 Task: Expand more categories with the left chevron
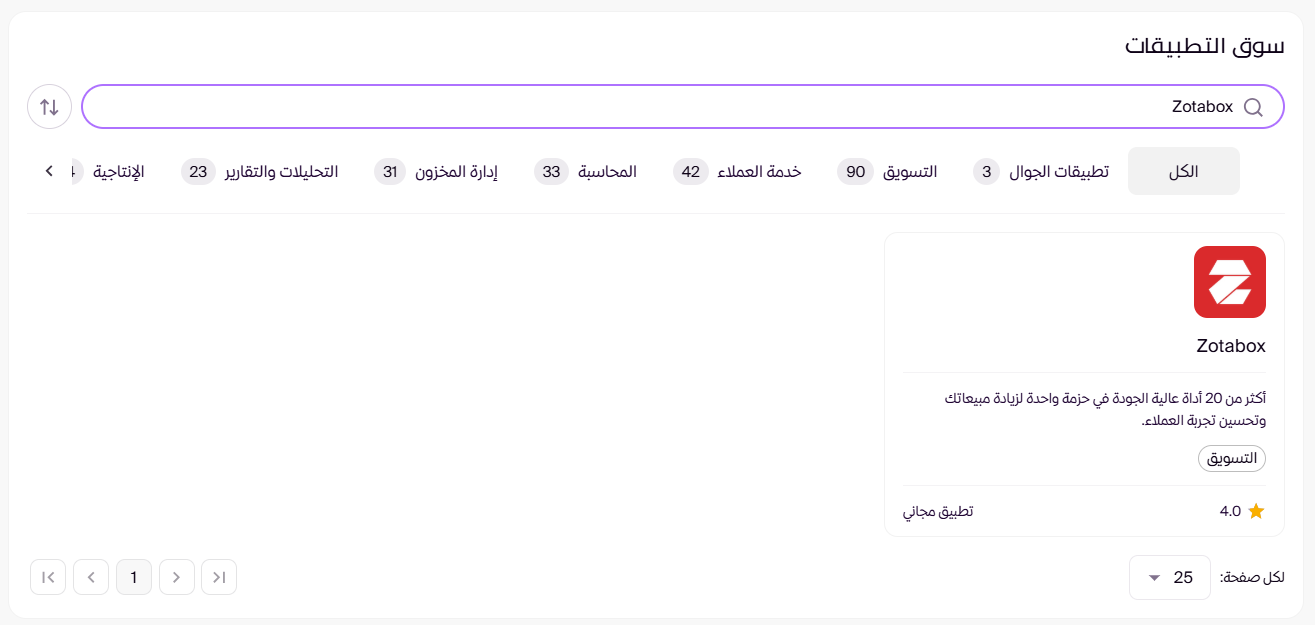click(48, 171)
